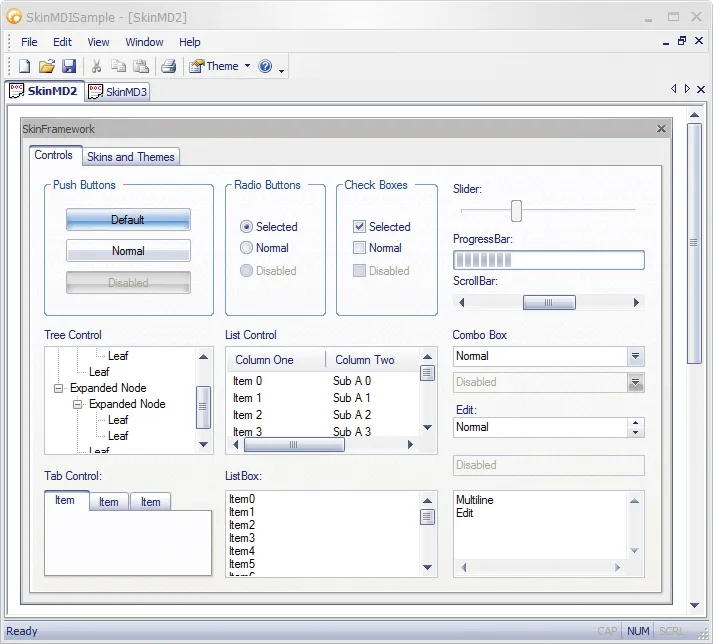Open the Window menu
713x644 pixels.
coord(144,42)
